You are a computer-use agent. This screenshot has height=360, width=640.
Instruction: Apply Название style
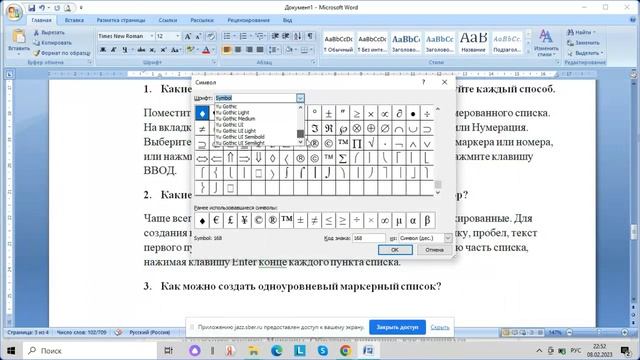point(473,43)
